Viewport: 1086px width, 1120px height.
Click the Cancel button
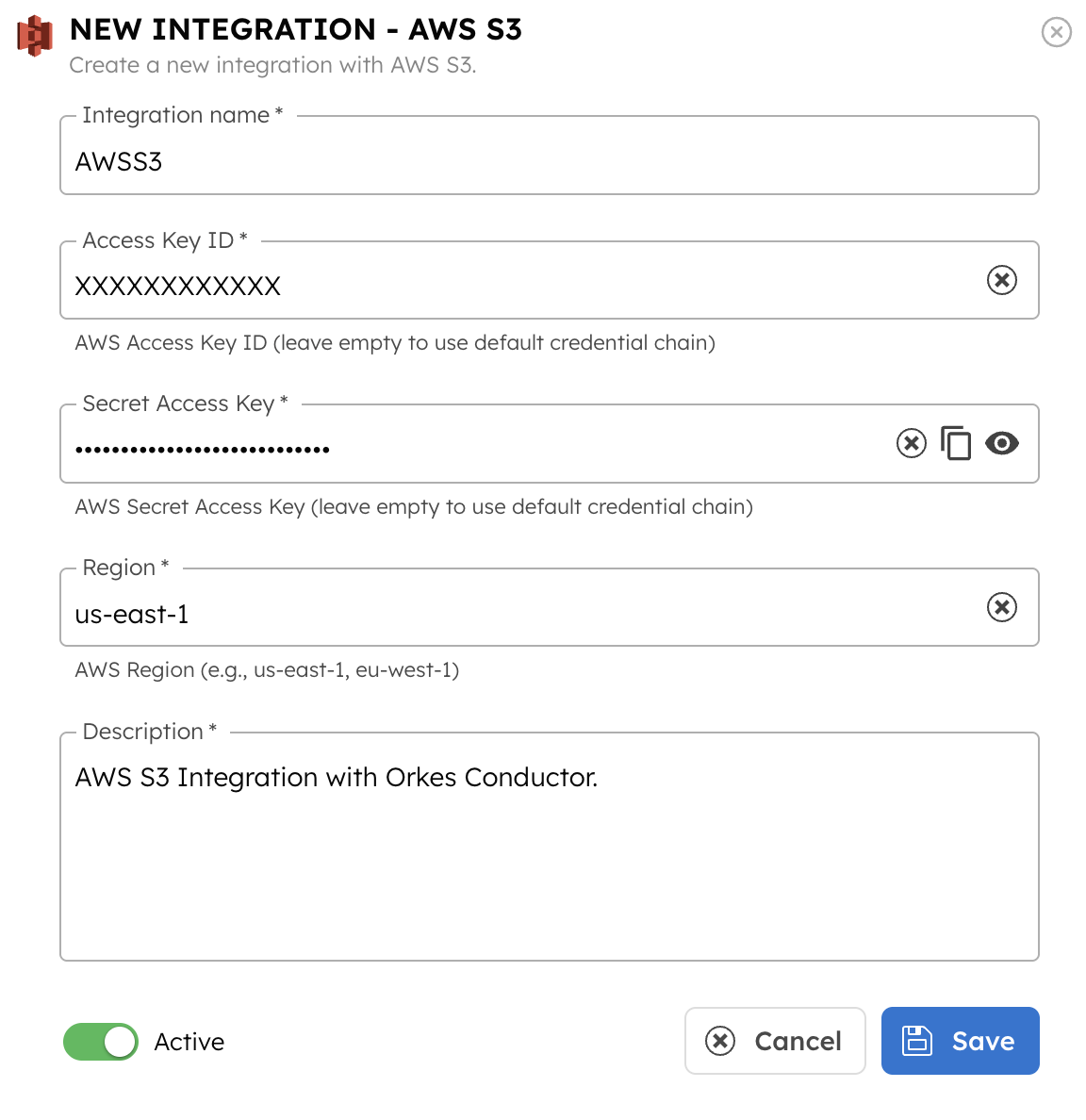(x=775, y=1041)
